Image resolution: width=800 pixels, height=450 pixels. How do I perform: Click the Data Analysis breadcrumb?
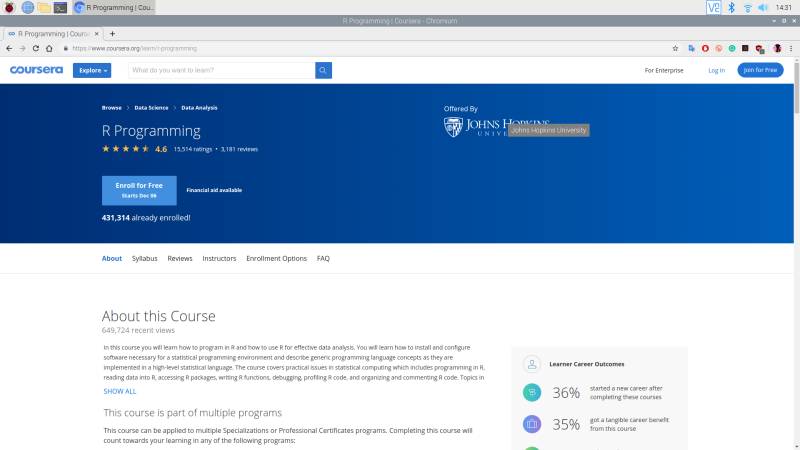pyautogui.click(x=199, y=108)
